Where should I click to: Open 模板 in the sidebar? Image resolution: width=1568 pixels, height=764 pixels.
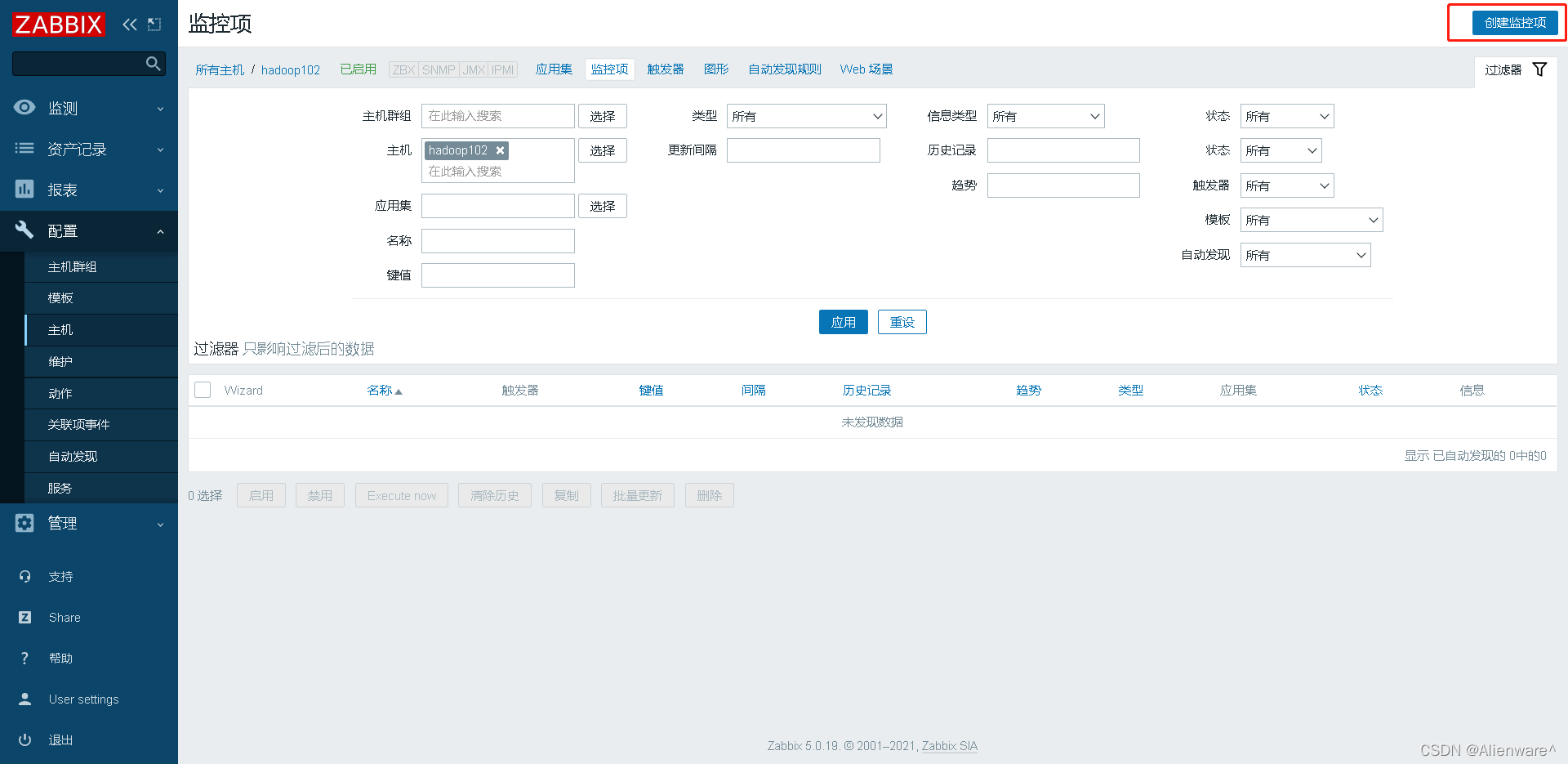101,298
